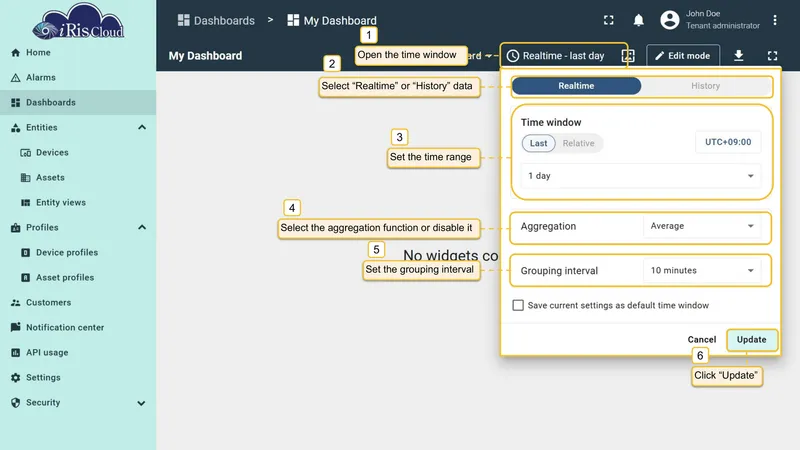800x450 pixels.
Task: Click the iRisCloud logo
Action: (x=78, y=21)
